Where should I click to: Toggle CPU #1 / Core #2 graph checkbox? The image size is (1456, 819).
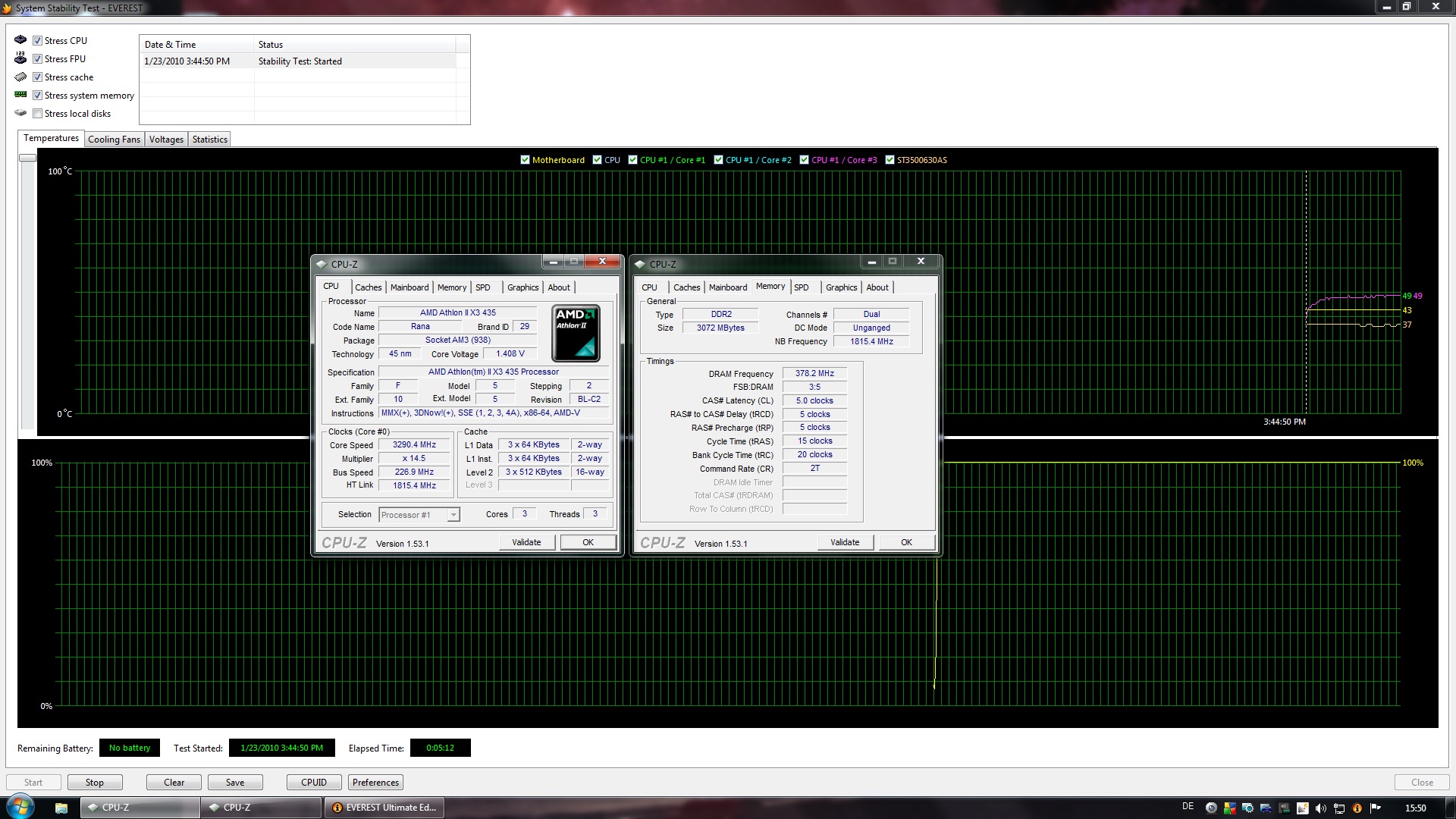coord(718,159)
